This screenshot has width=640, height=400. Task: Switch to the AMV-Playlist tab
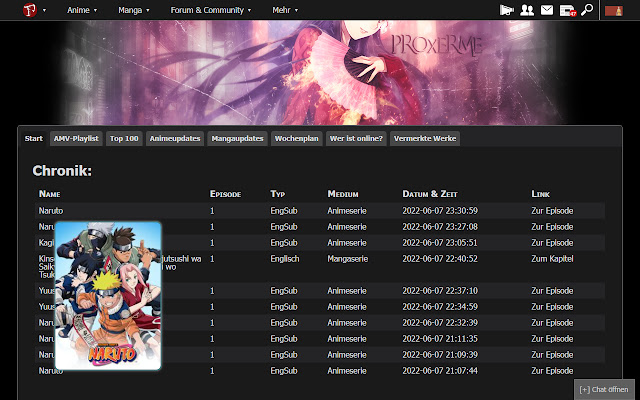pyautogui.click(x=75, y=139)
